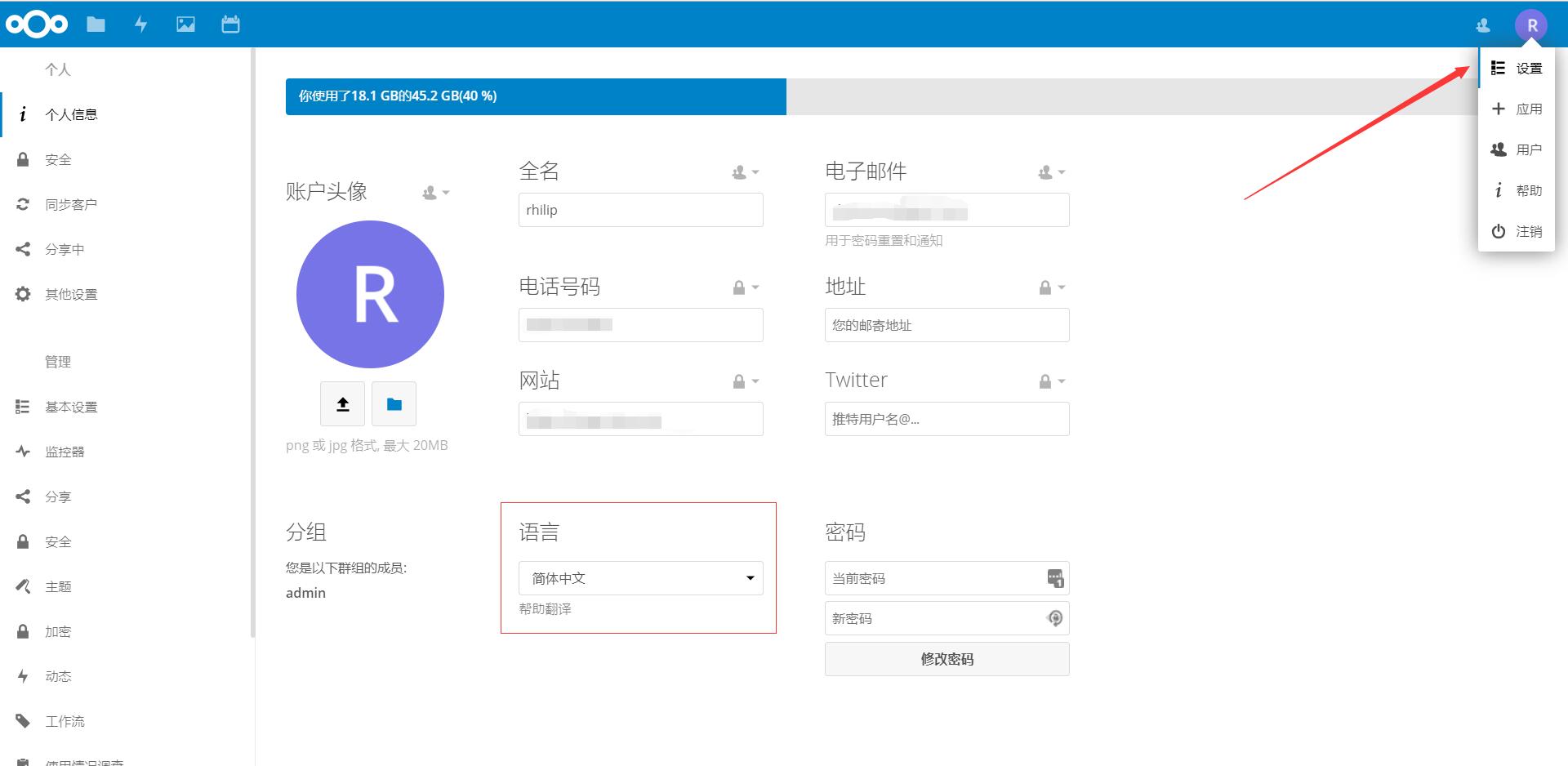
Task: Open 监控器 in the sidebar
Action: coord(125,452)
